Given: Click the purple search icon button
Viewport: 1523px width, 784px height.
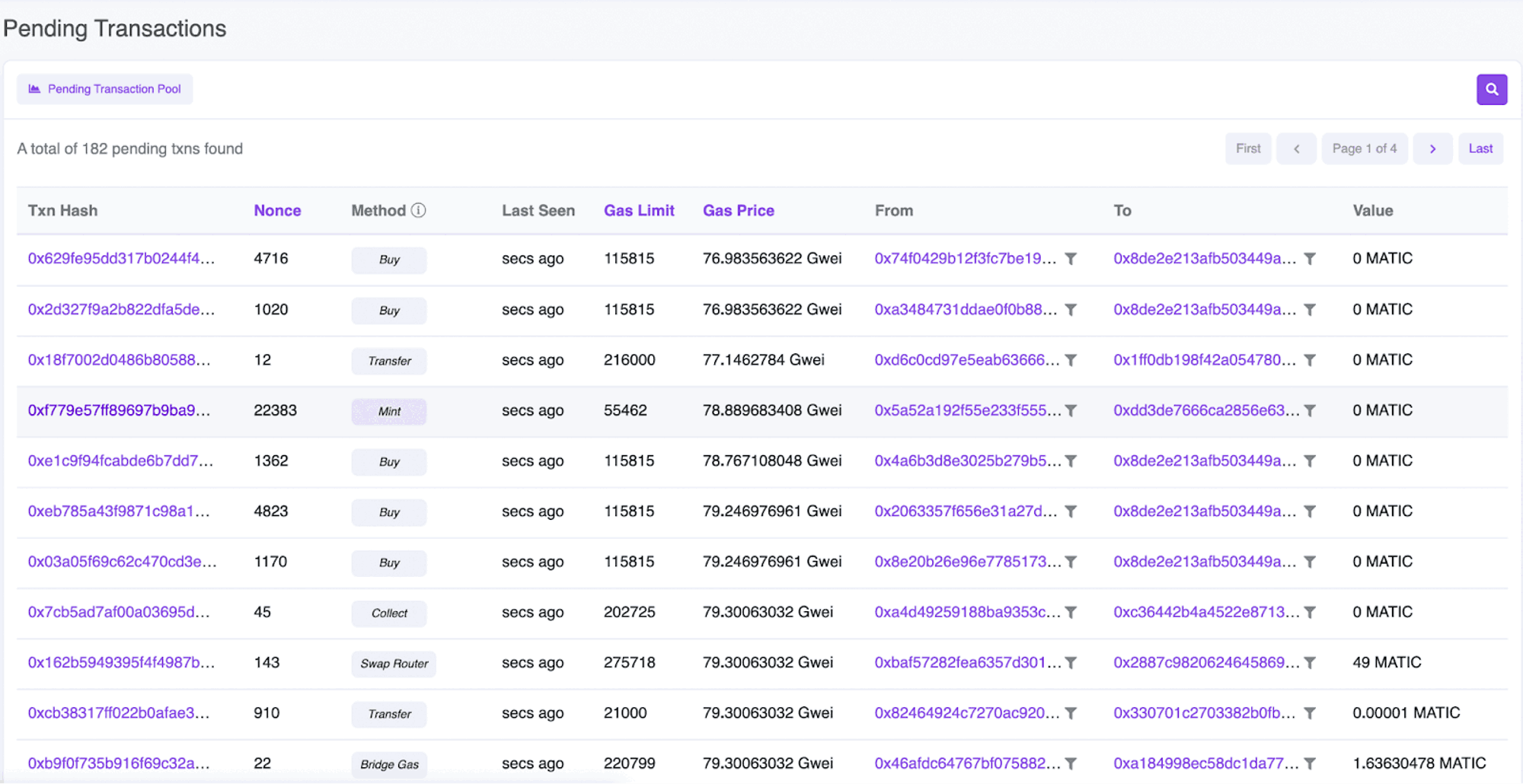Looking at the screenshot, I should 1491,89.
